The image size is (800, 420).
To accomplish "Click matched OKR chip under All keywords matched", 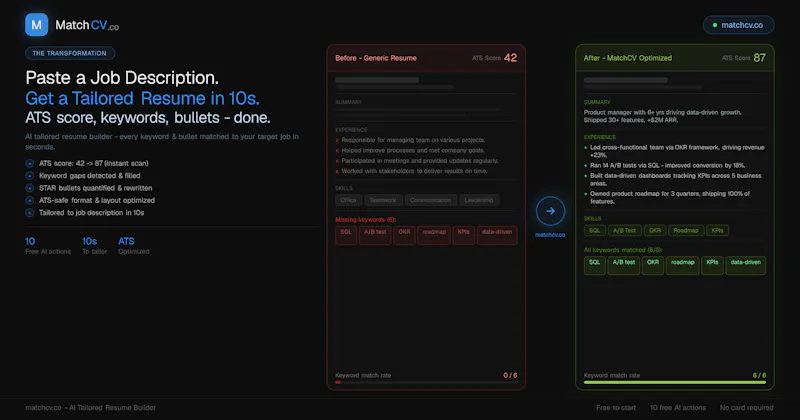I will (653, 265).
